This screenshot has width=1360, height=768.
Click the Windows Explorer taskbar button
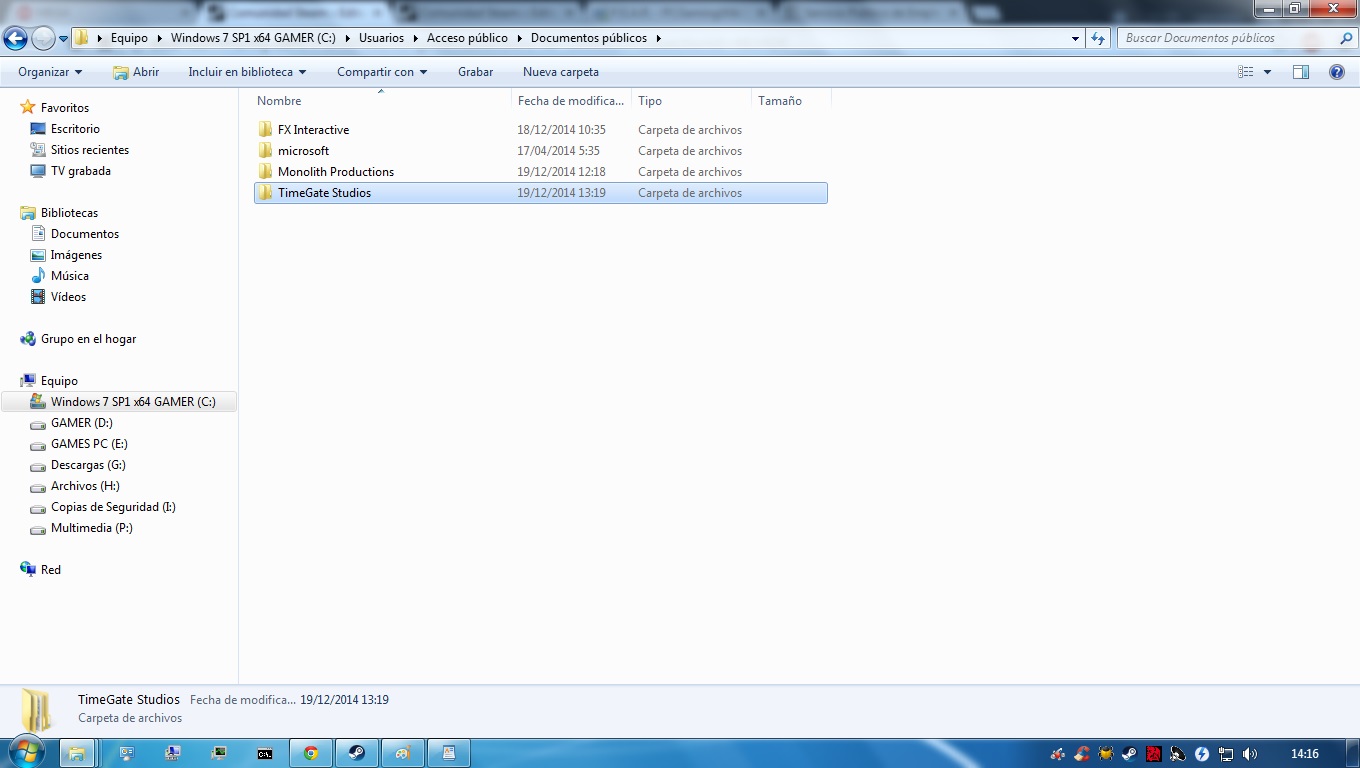[x=76, y=753]
